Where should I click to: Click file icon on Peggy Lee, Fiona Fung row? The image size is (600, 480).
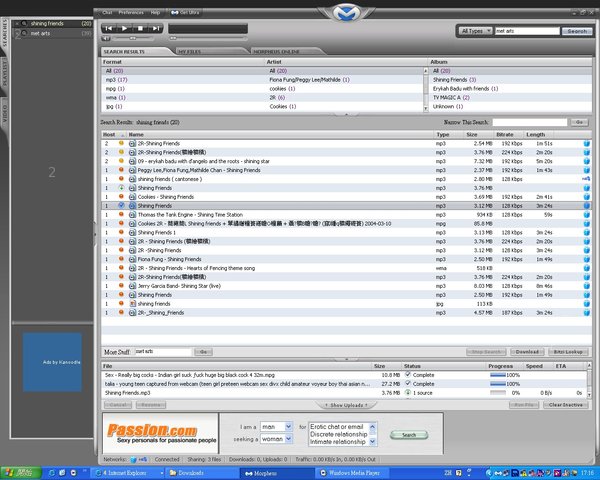132,170
